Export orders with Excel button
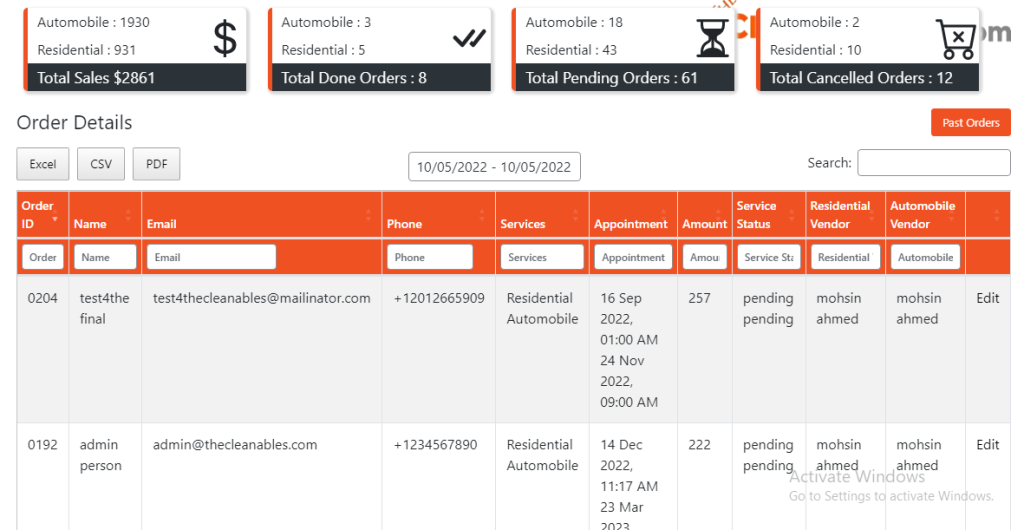1024x530 pixels. pyautogui.click(x=43, y=164)
